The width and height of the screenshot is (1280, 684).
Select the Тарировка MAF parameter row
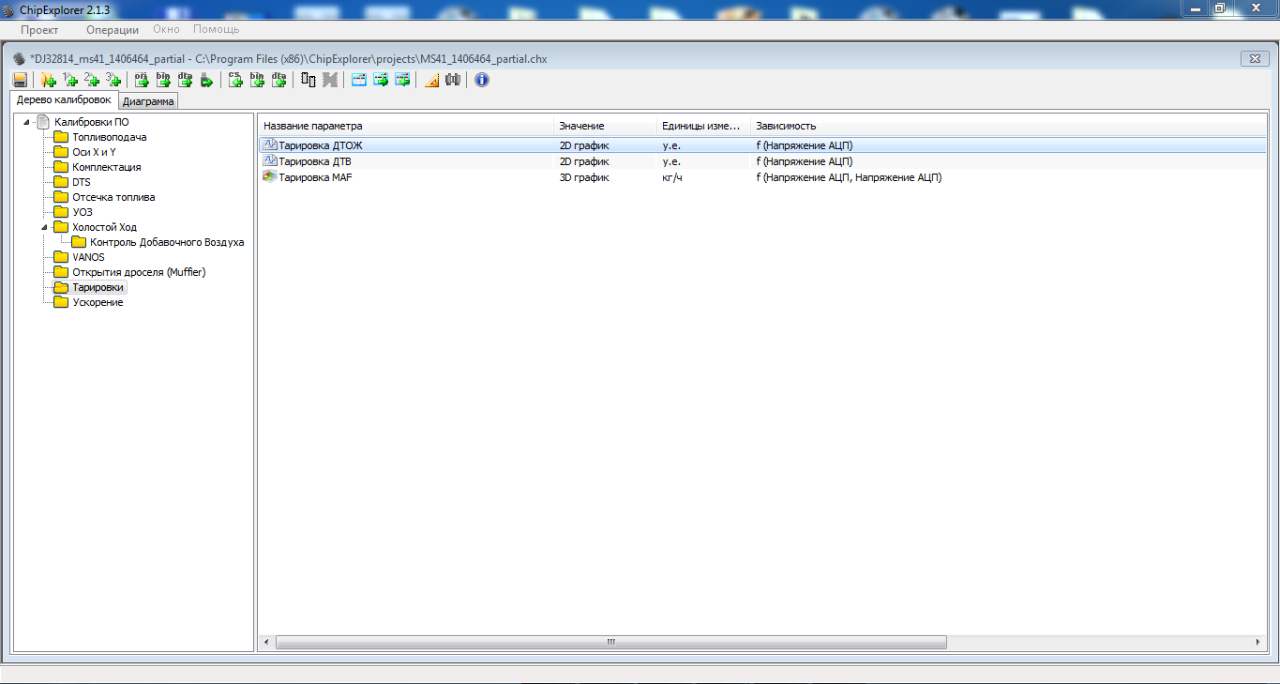pos(315,177)
